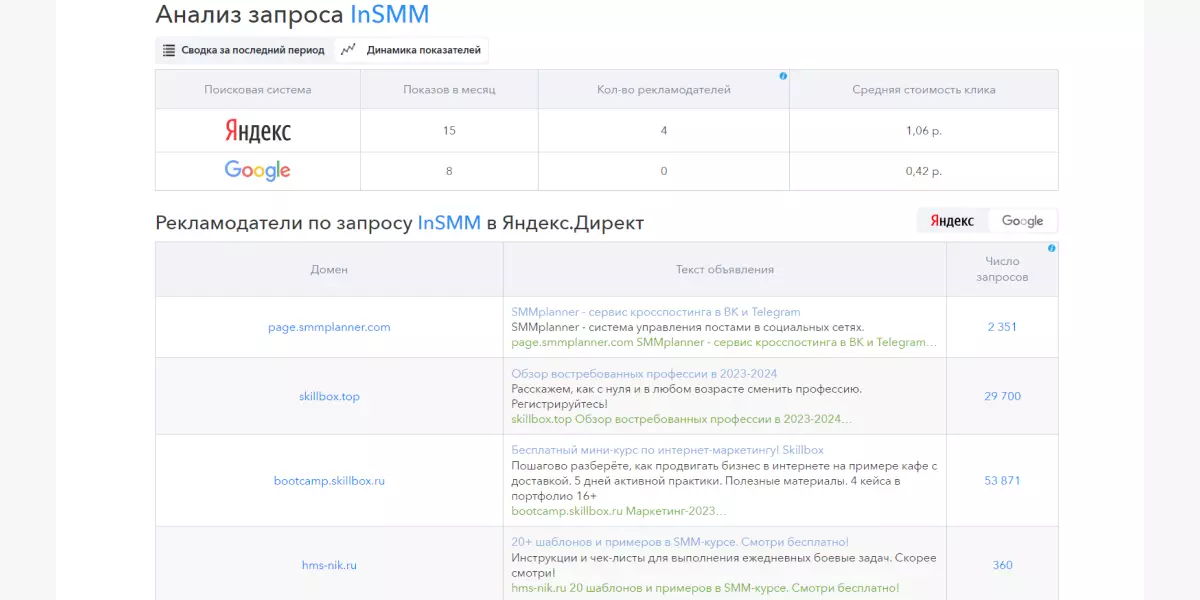The image size is (1200, 600).
Task: Click the Кол-во рекламодателей column header
Action: coord(664,89)
